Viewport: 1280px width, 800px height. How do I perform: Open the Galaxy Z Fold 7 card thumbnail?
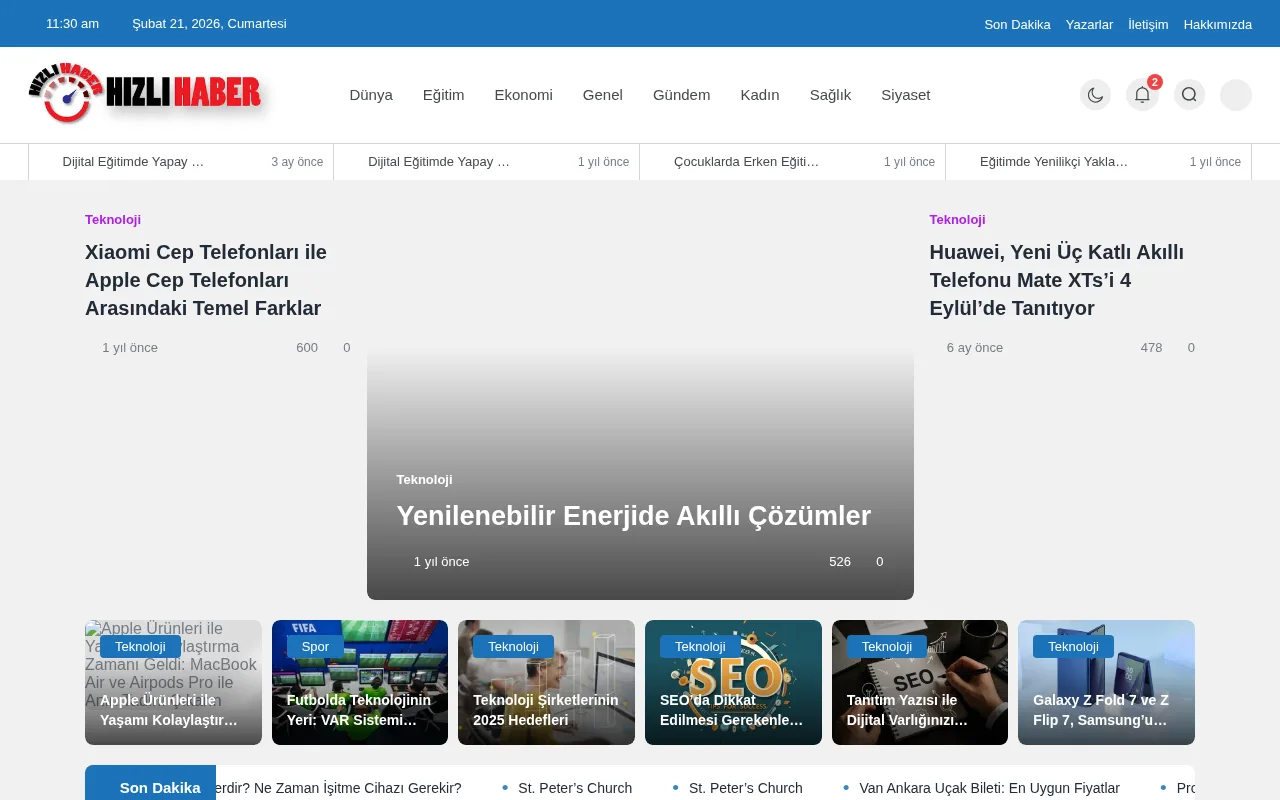point(1106,682)
